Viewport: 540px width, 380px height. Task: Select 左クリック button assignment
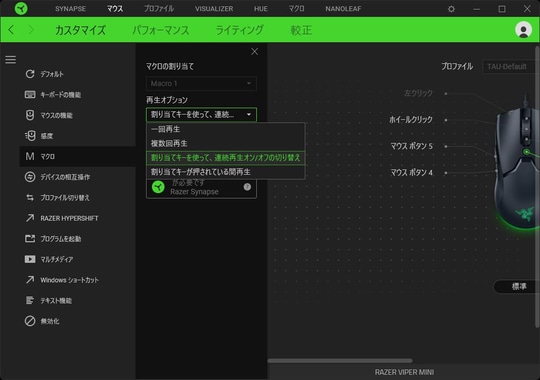[x=418, y=93]
